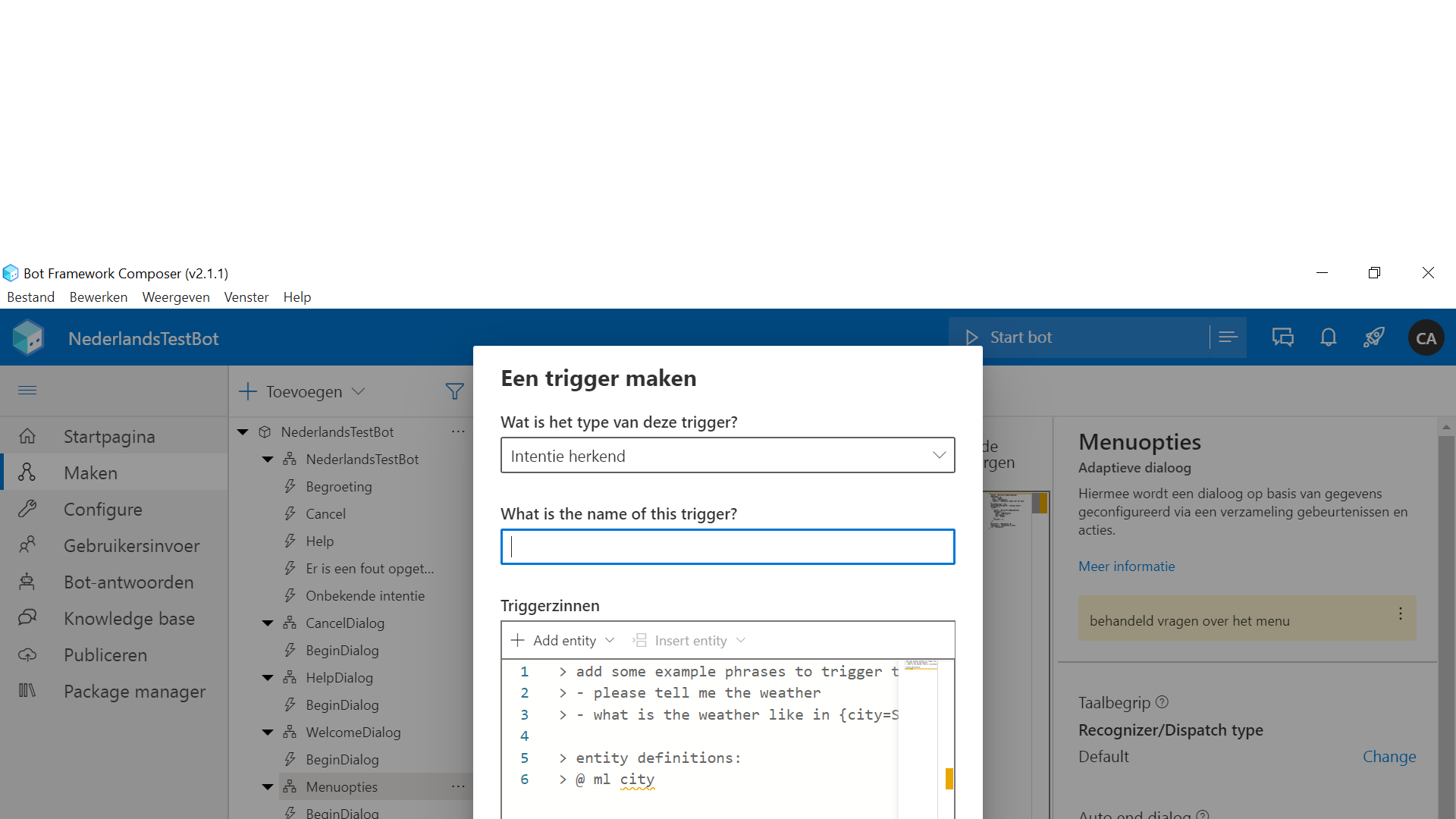Open the Bestand menu
The height and width of the screenshot is (819, 1456).
(x=31, y=297)
